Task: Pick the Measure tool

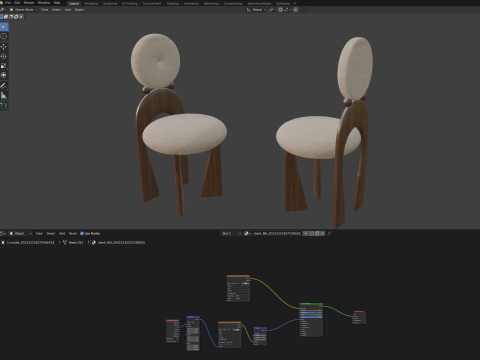Action: pos(4,95)
